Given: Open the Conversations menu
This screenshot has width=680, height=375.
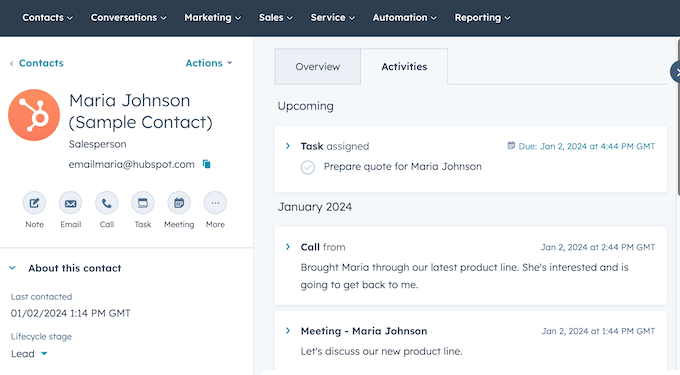Looking at the screenshot, I should pyautogui.click(x=128, y=17).
